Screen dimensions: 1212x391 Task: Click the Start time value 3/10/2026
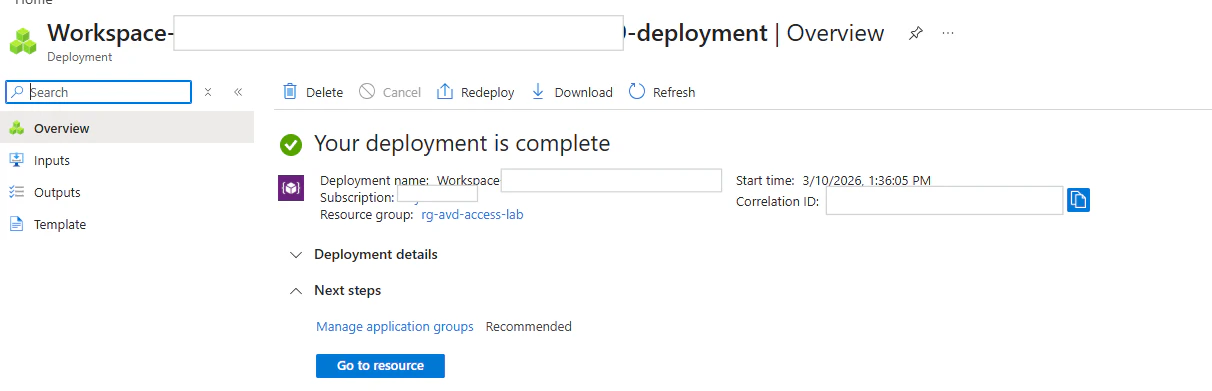pyautogui.click(x=867, y=181)
